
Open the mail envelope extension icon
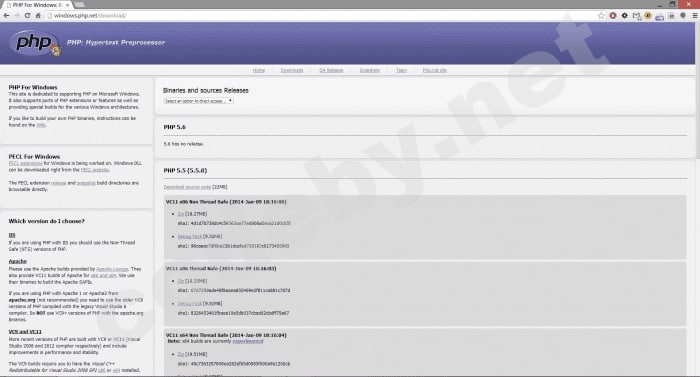636,16
